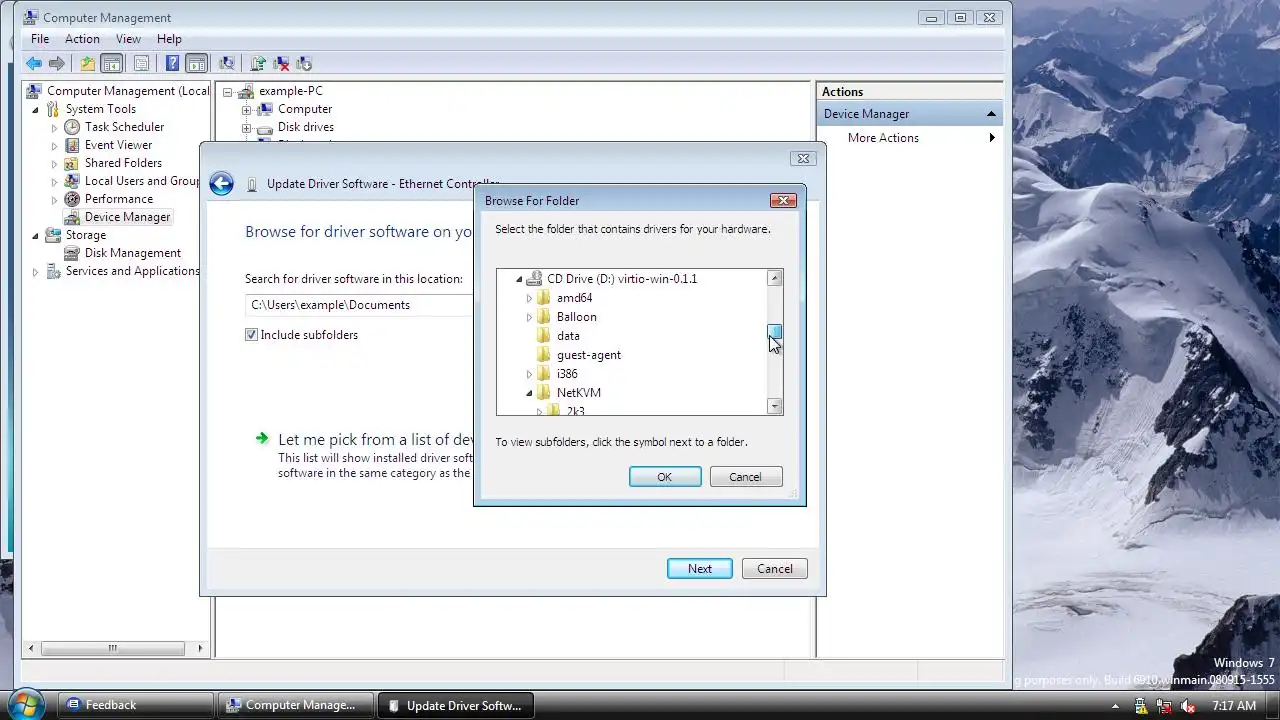Expand the i386 folder node
Image resolution: width=1280 pixels, height=720 pixels.
(529, 374)
